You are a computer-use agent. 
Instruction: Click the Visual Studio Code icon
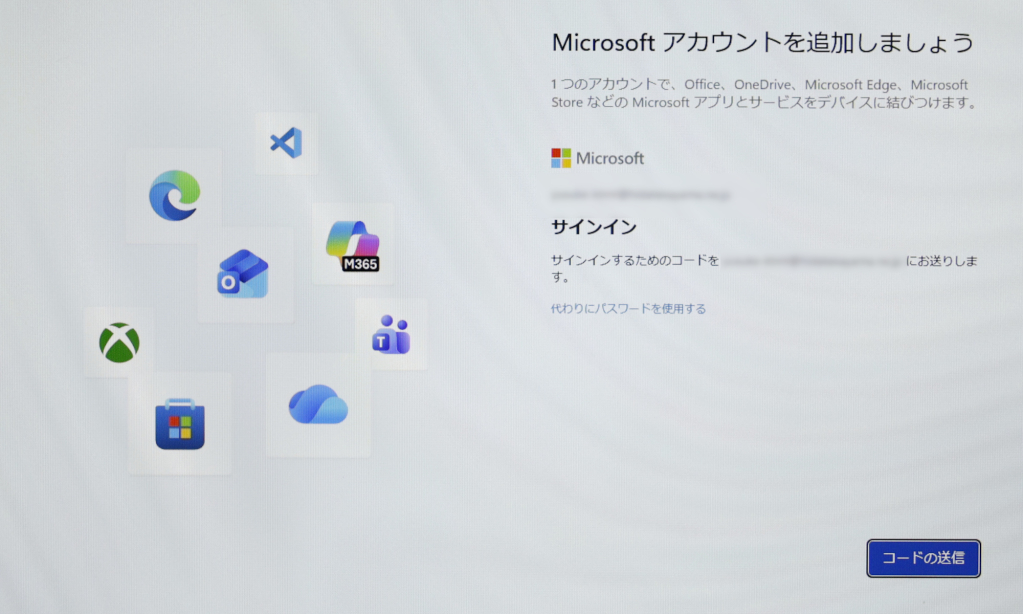tap(285, 142)
